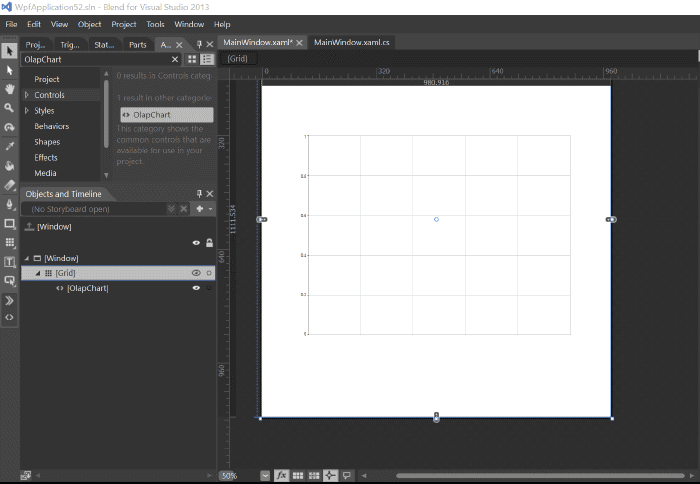Select the Selection arrow tool

pos(9,51)
